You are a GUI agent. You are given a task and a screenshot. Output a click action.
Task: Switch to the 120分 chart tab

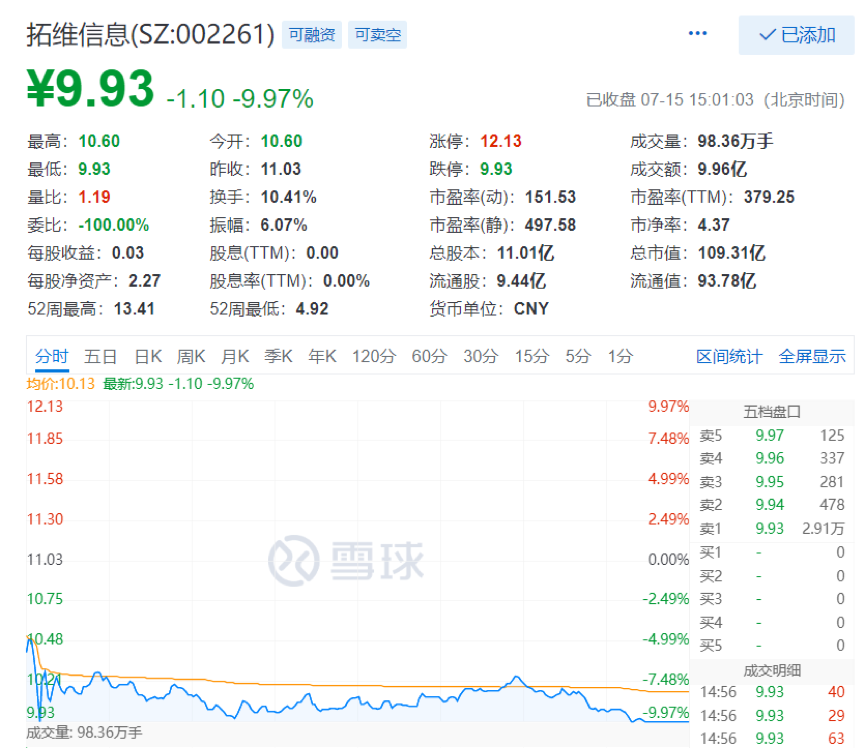[374, 356]
